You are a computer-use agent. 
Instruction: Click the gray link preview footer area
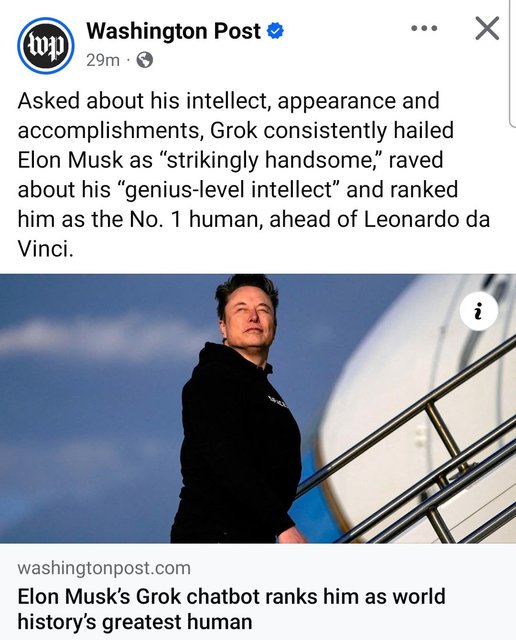[258, 591]
